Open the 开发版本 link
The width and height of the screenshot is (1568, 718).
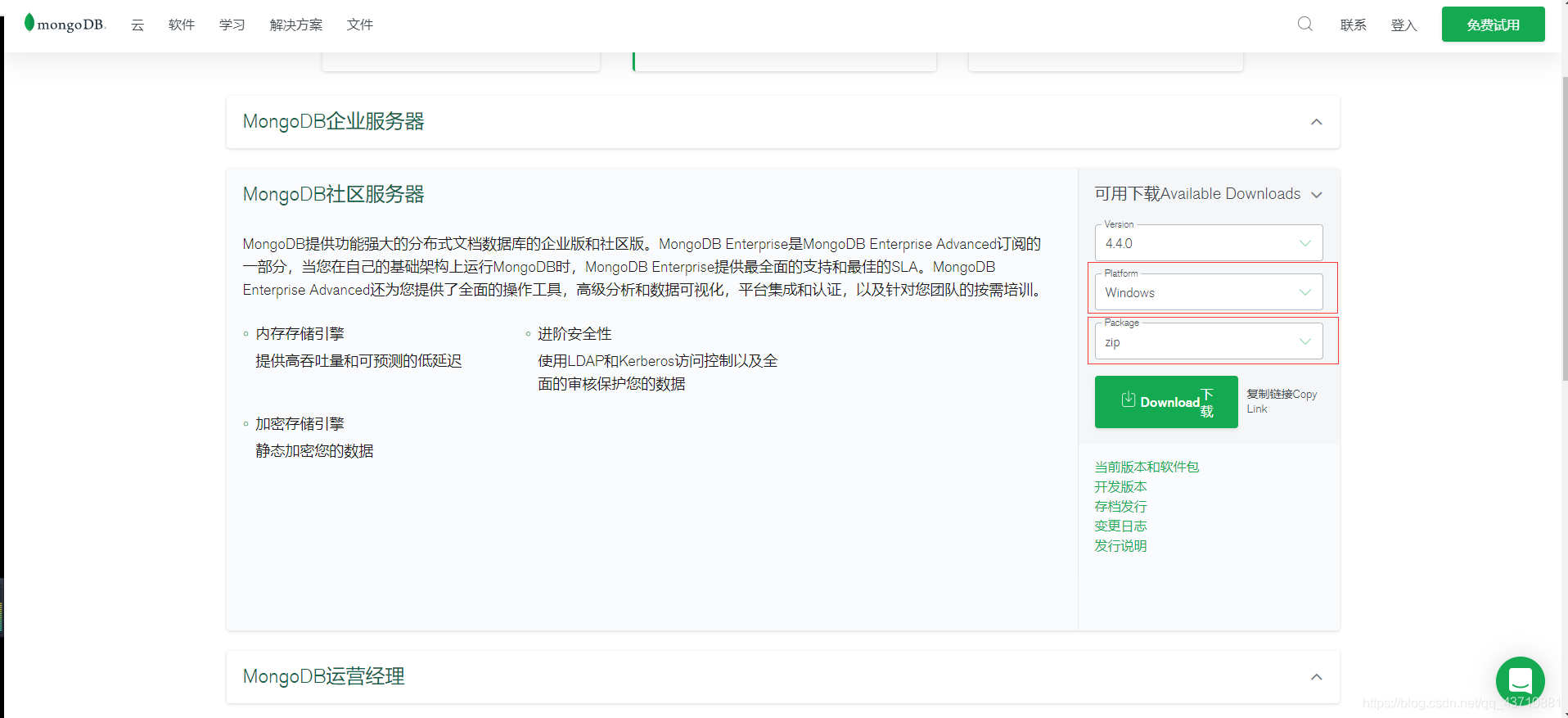(x=1120, y=486)
